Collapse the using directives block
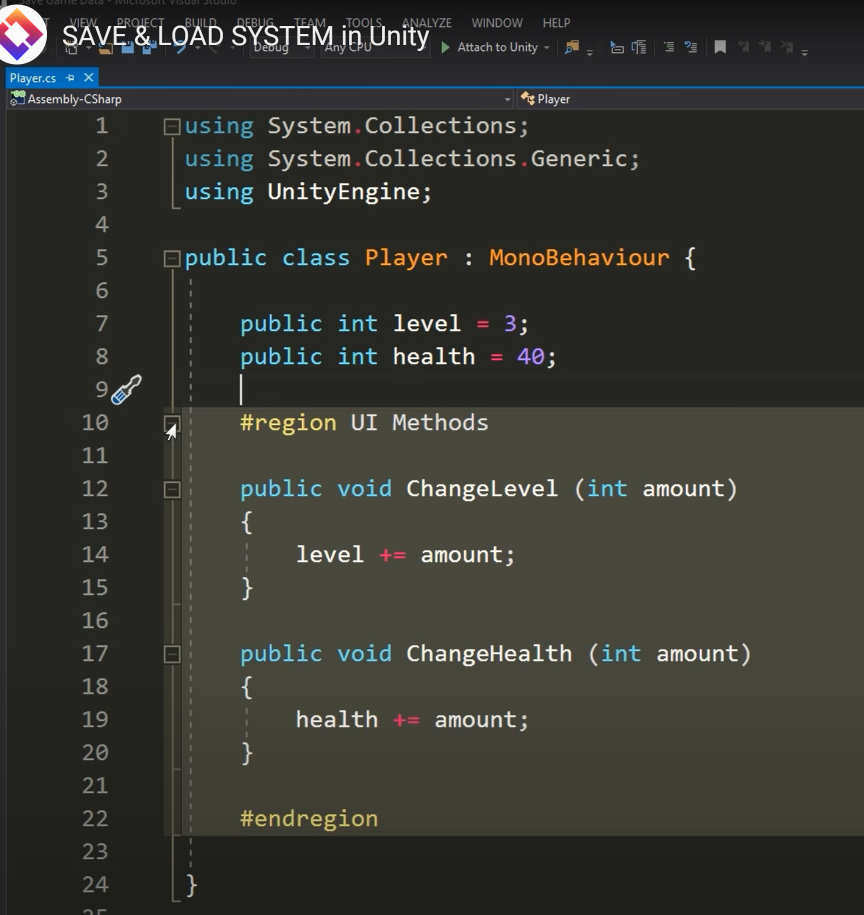This screenshot has height=915, width=864. 171,125
